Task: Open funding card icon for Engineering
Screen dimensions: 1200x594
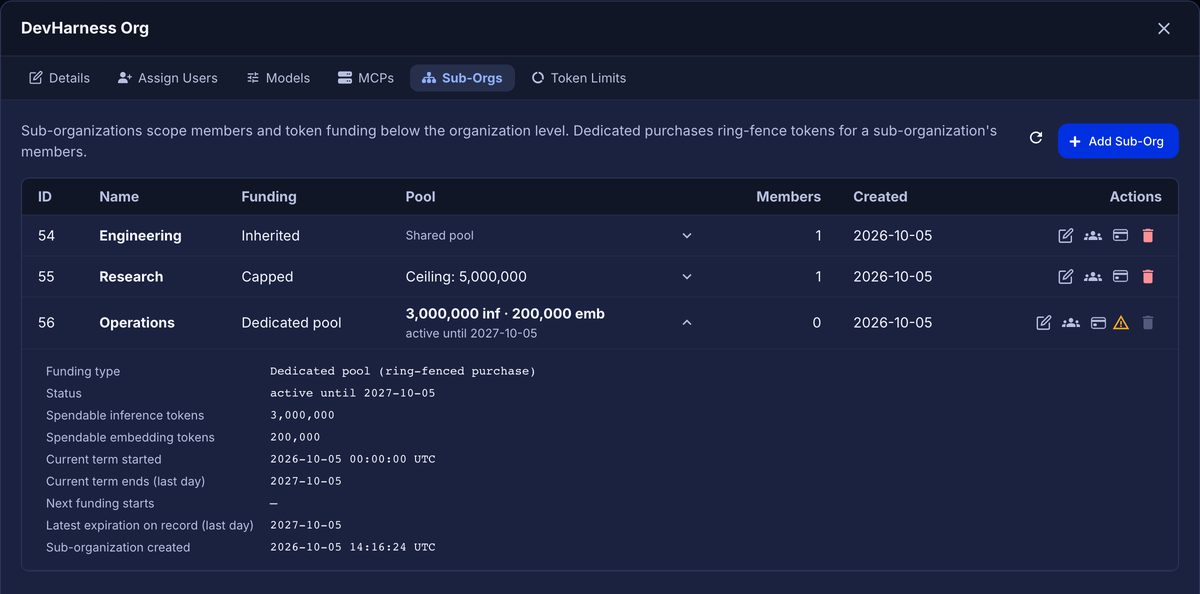Action: (1121, 236)
